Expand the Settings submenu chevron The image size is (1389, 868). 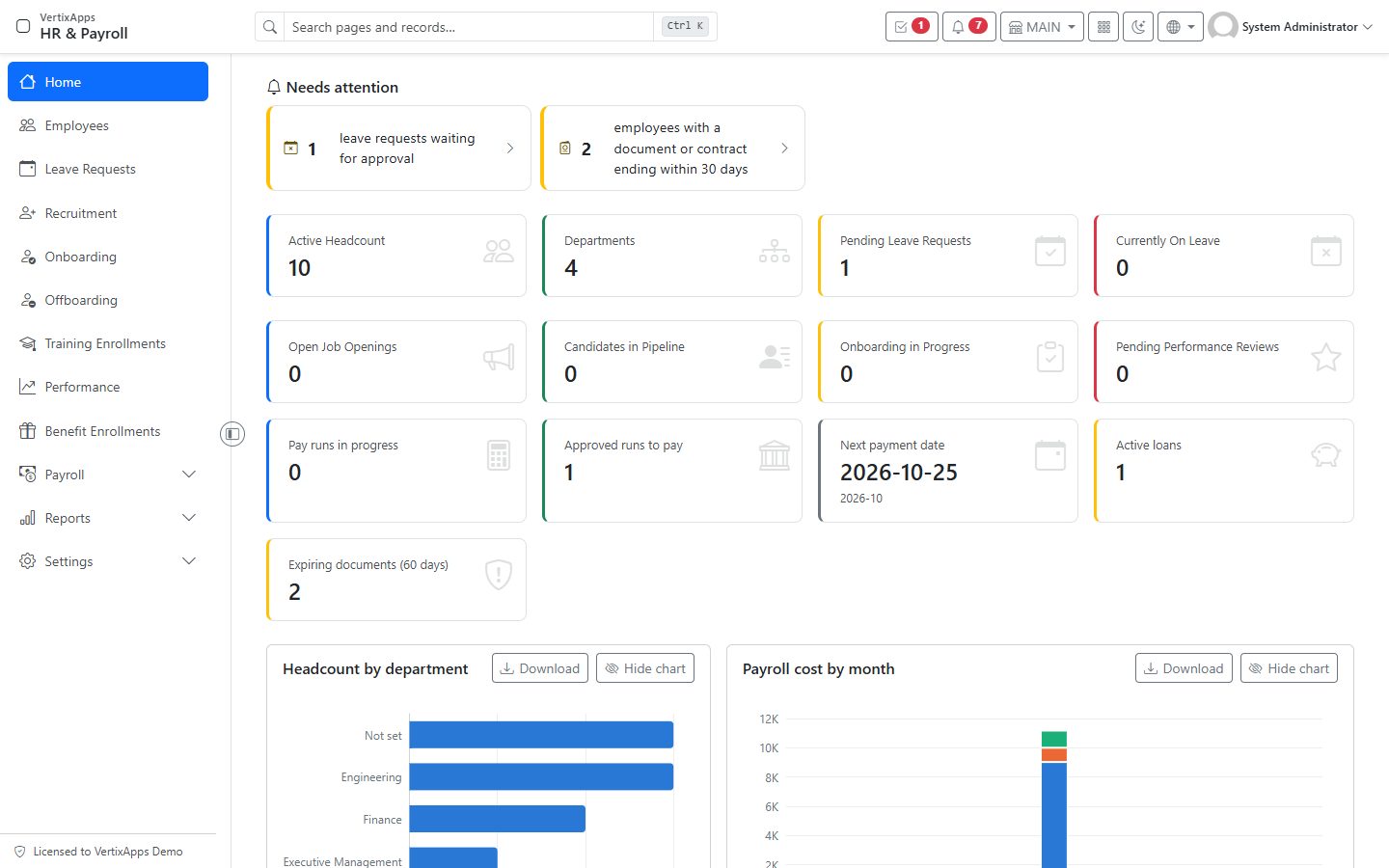click(189, 561)
